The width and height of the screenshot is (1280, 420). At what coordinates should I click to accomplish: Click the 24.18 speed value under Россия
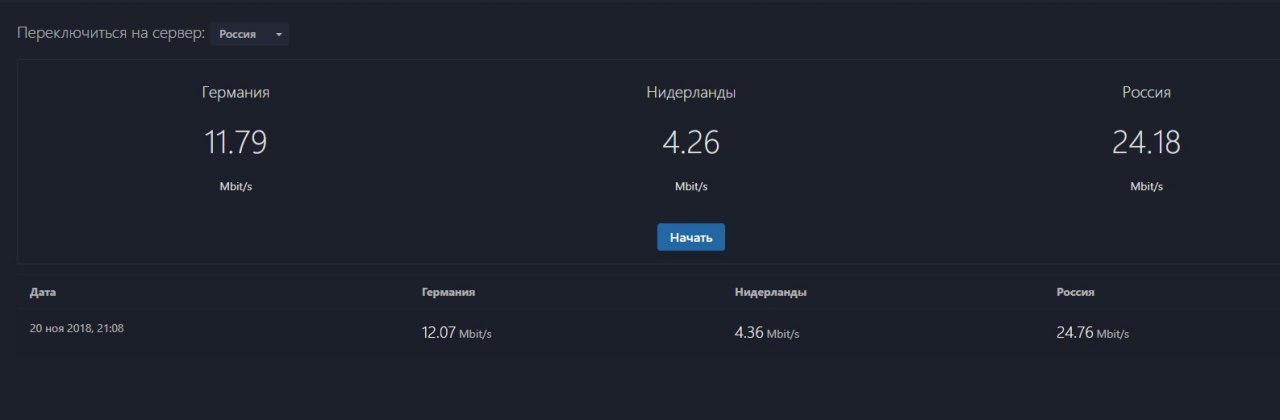pos(1146,143)
